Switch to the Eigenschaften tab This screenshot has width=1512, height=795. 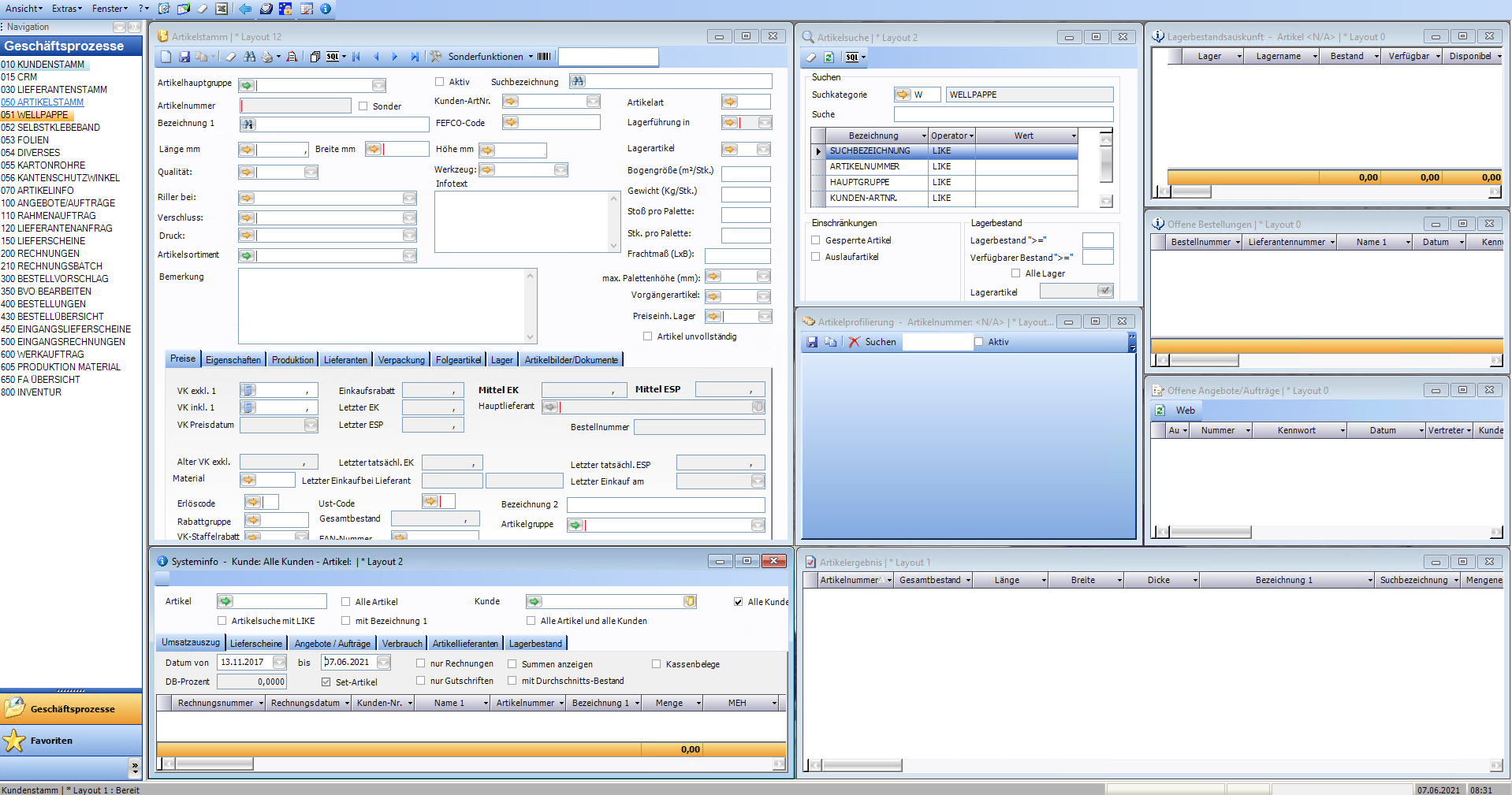pos(233,360)
